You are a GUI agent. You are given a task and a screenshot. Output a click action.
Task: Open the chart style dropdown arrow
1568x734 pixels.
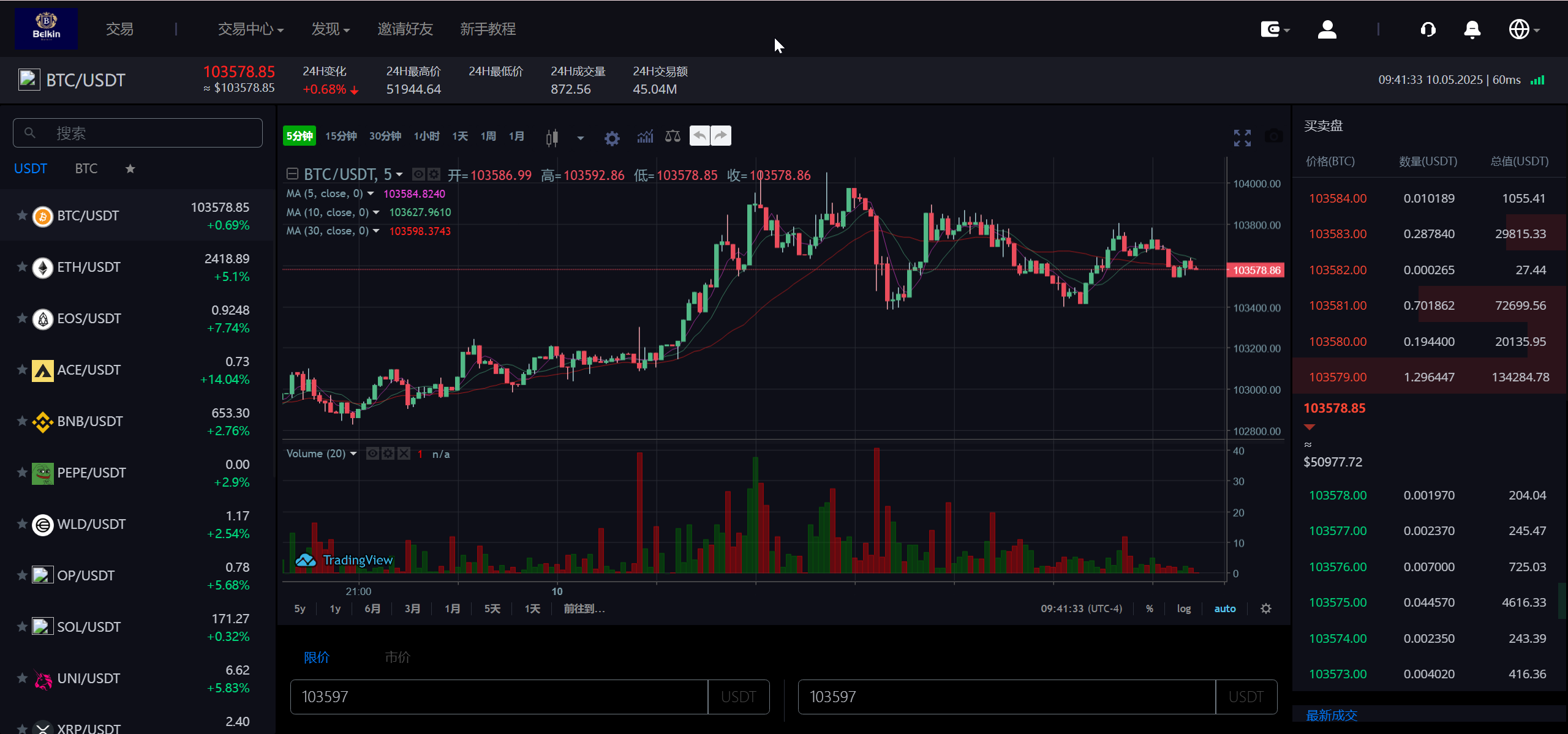point(580,138)
